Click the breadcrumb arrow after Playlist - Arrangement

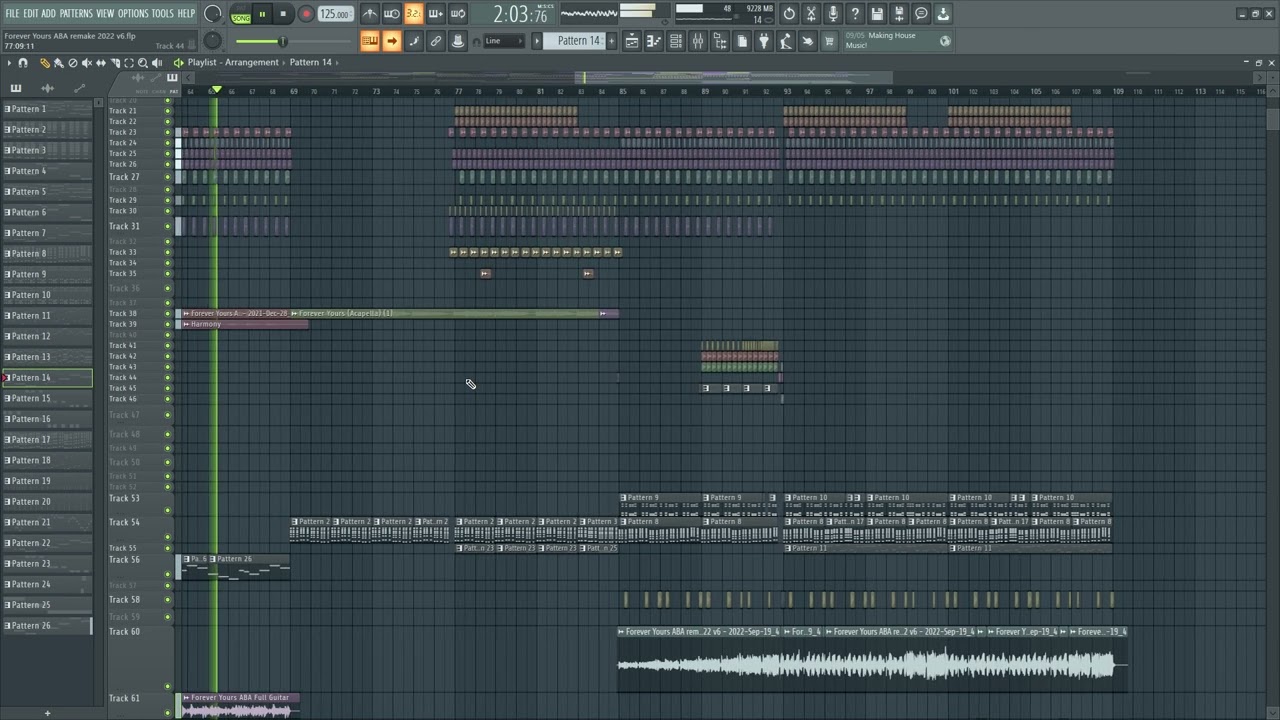(x=284, y=62)
